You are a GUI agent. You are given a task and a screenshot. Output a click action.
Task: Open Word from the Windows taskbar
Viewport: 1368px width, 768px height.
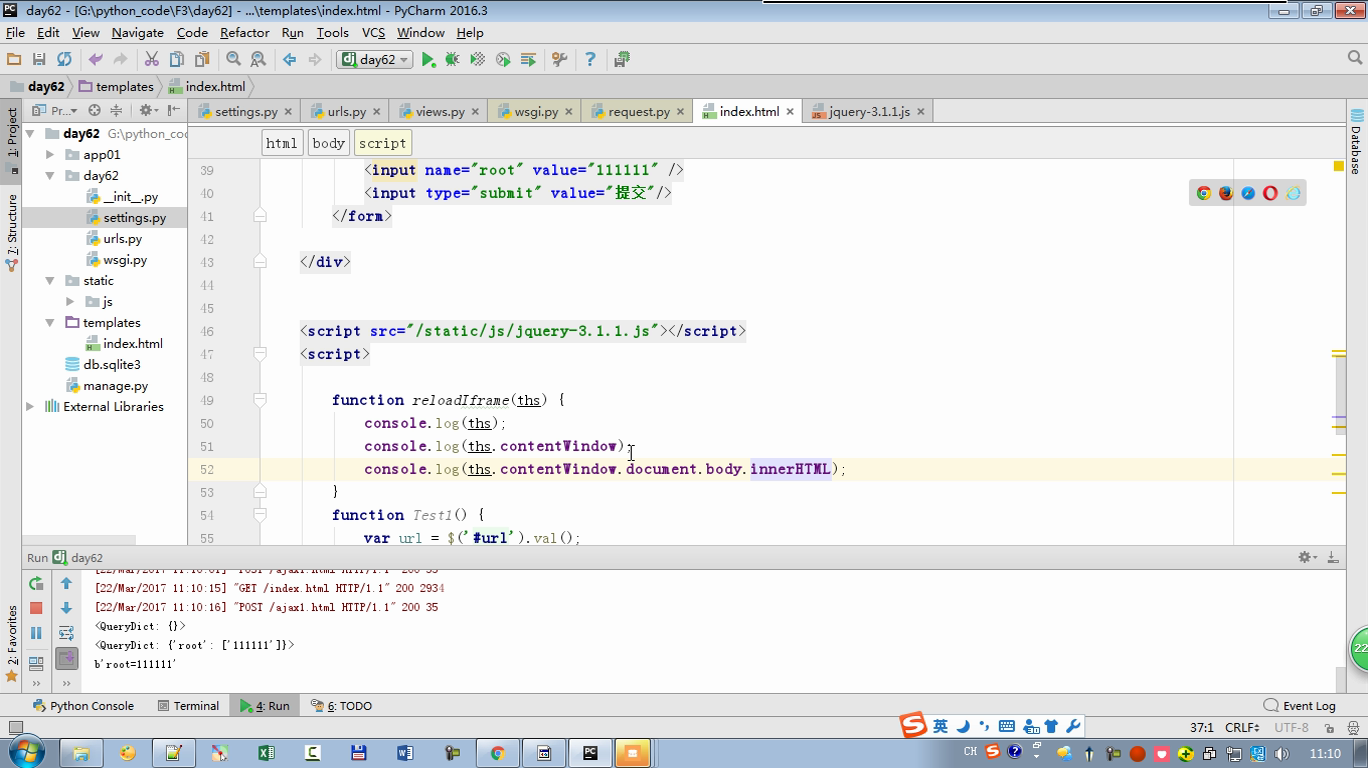405,753
